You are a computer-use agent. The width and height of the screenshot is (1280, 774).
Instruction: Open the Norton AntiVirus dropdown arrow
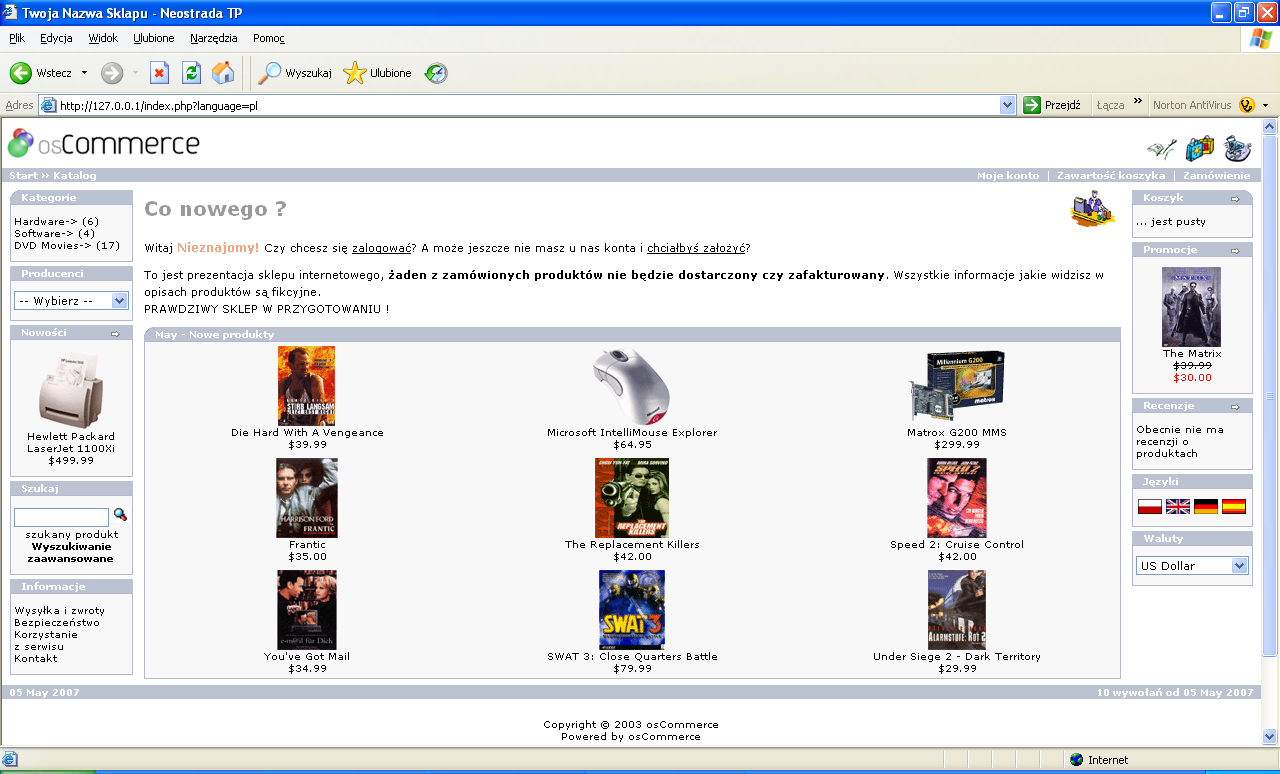coord(1265,105)
